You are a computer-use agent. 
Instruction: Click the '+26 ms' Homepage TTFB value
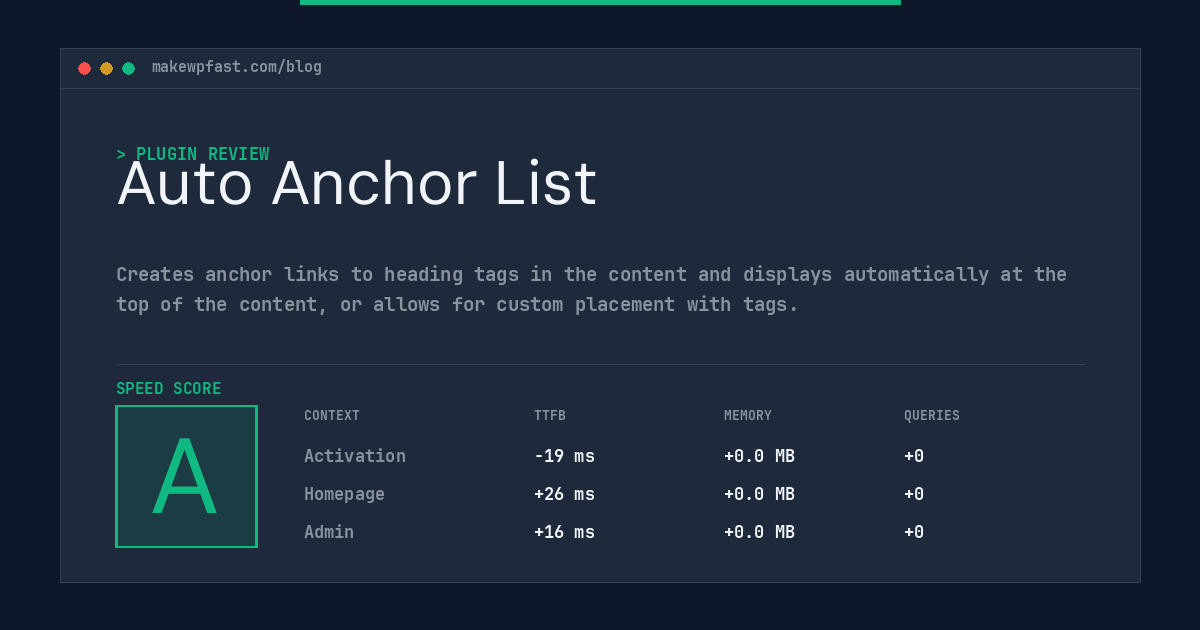tap(564, 494)
